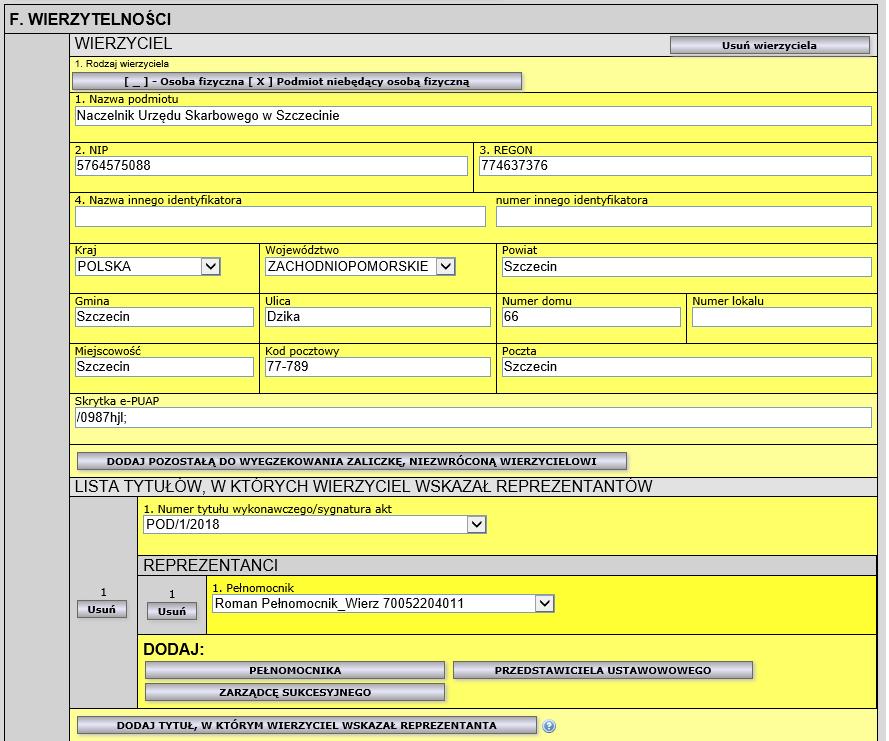Viewport: 889px width, 741px height.
Task: Click the Gmina field with Szczecin
Action: (164, 317)
